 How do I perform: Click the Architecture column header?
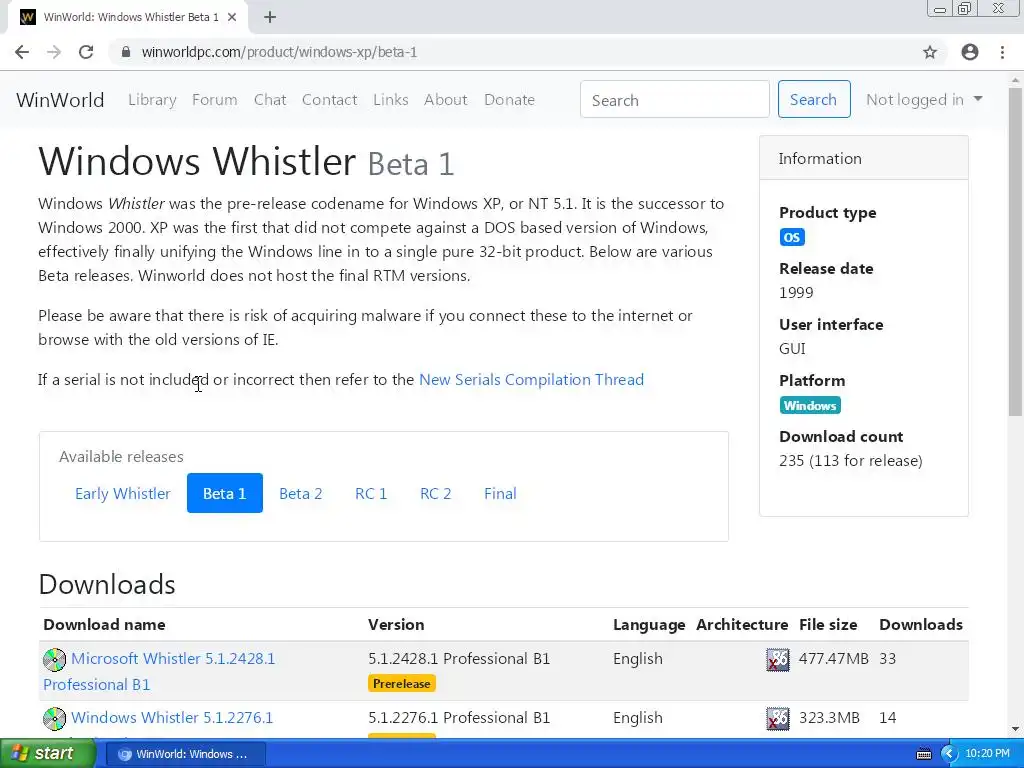point(742,625)
